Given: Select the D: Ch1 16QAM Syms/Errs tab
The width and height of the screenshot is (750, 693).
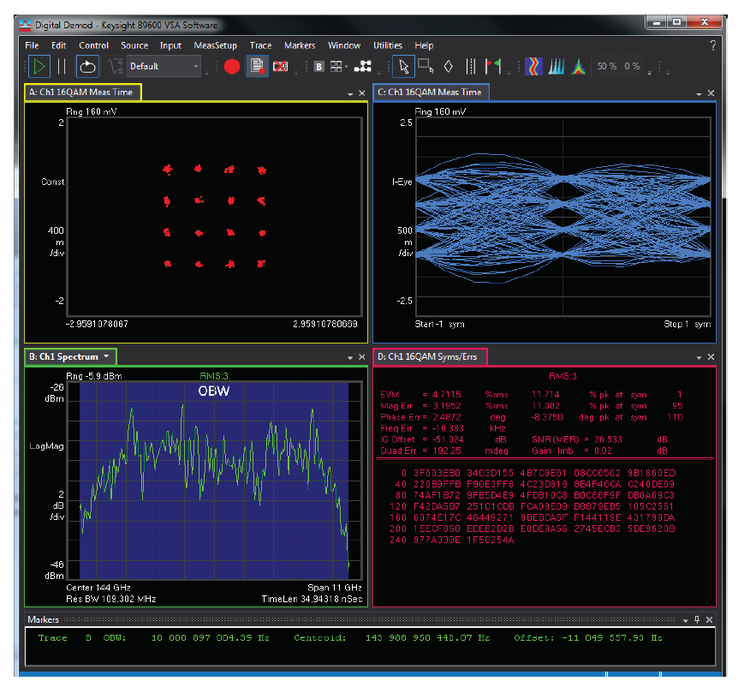Looking at the screenshot, I should click(x=429, y=357).
